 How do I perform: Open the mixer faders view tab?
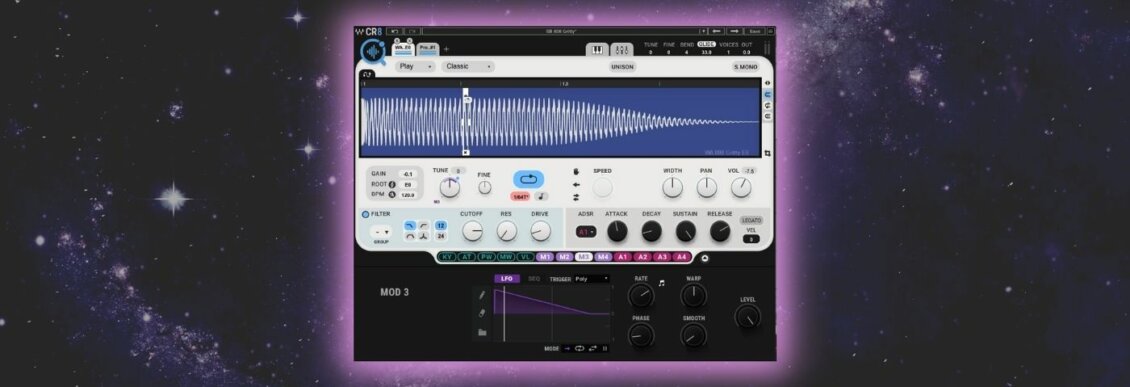(x=622, y=50)
